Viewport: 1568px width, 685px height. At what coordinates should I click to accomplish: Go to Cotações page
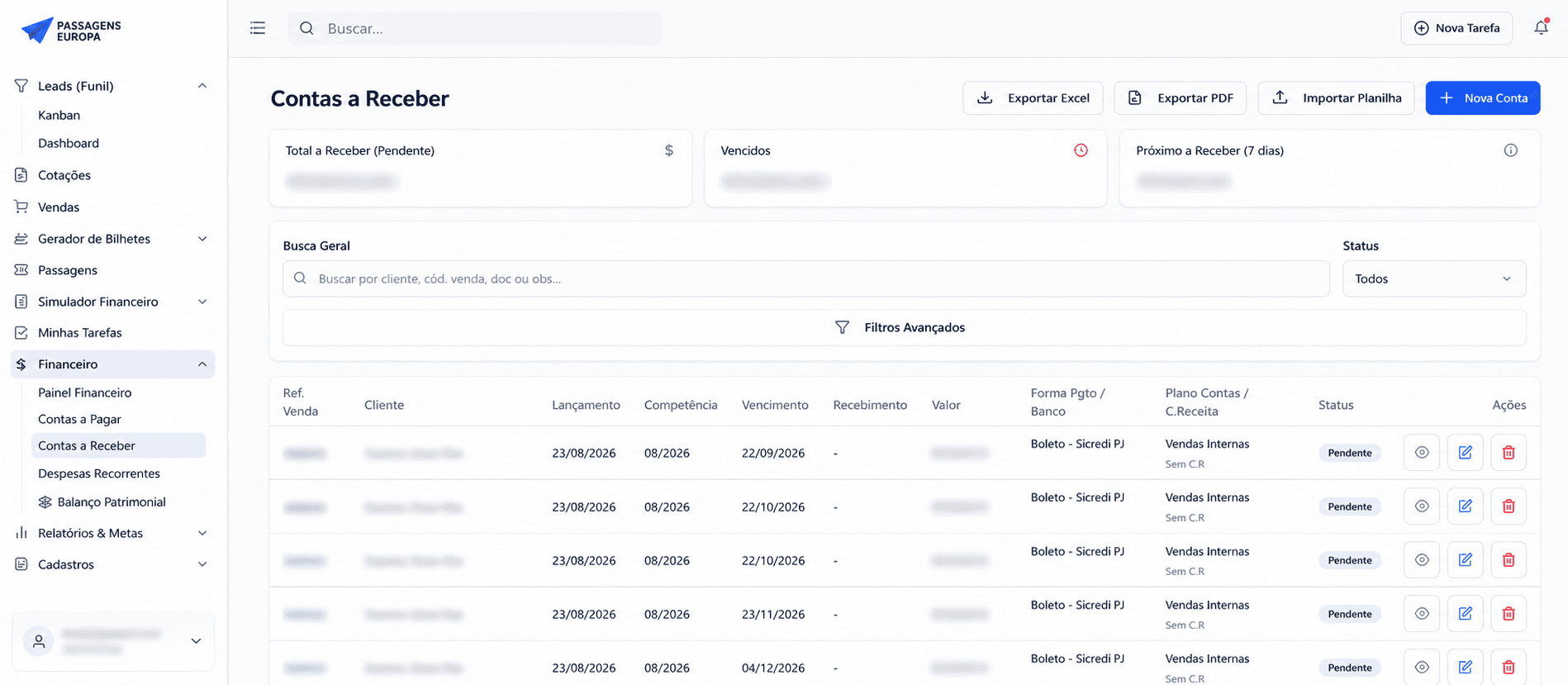(x=64, y=175)
